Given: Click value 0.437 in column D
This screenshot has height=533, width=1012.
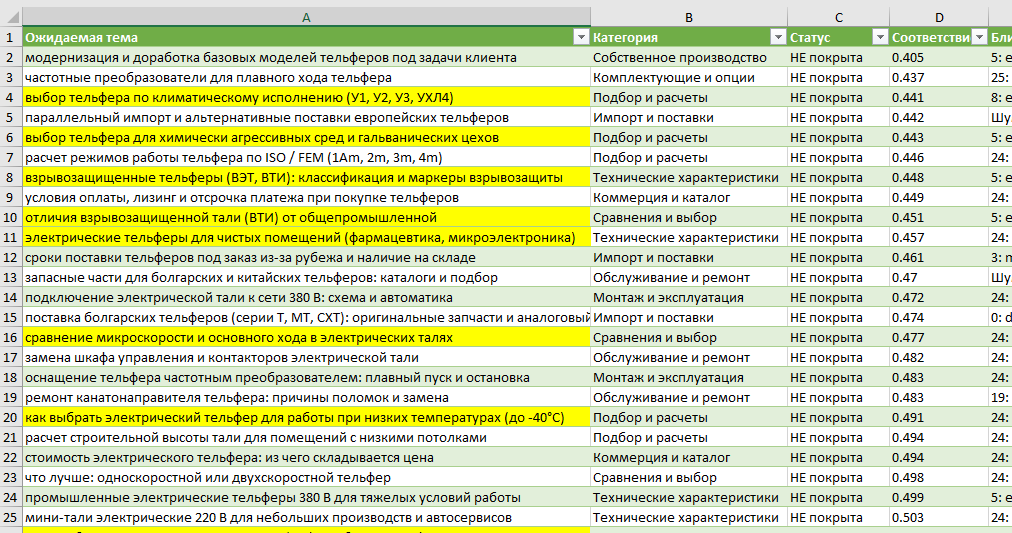Looking at the screenshot, I should (938, 77).
